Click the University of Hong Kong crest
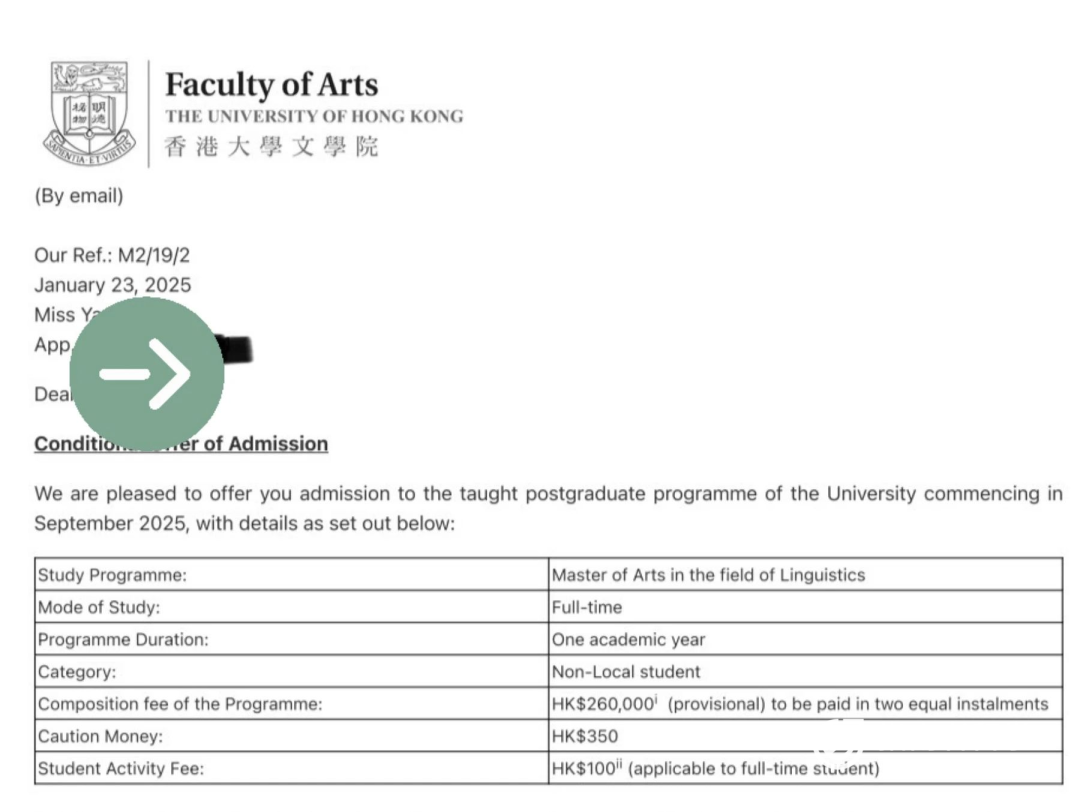 (x=91, y=113)
